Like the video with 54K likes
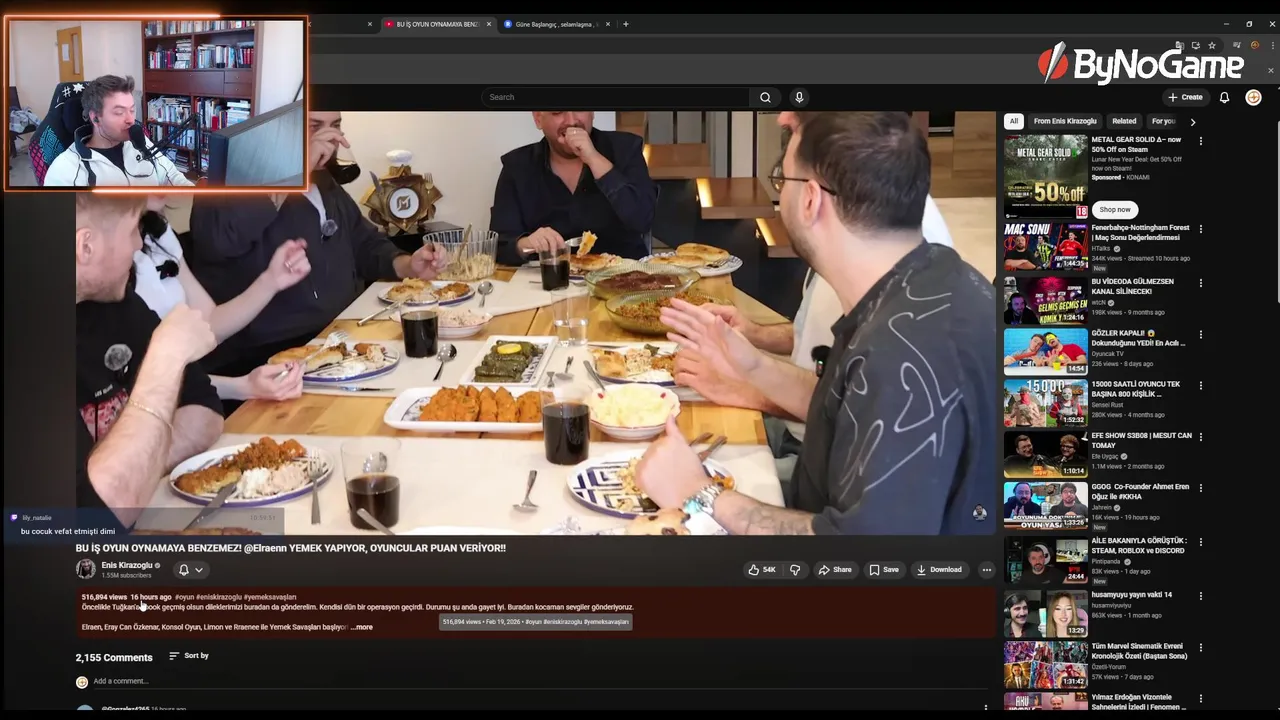Image resolution: width=1280 pixels, height=720 pixels. (762, 570)
